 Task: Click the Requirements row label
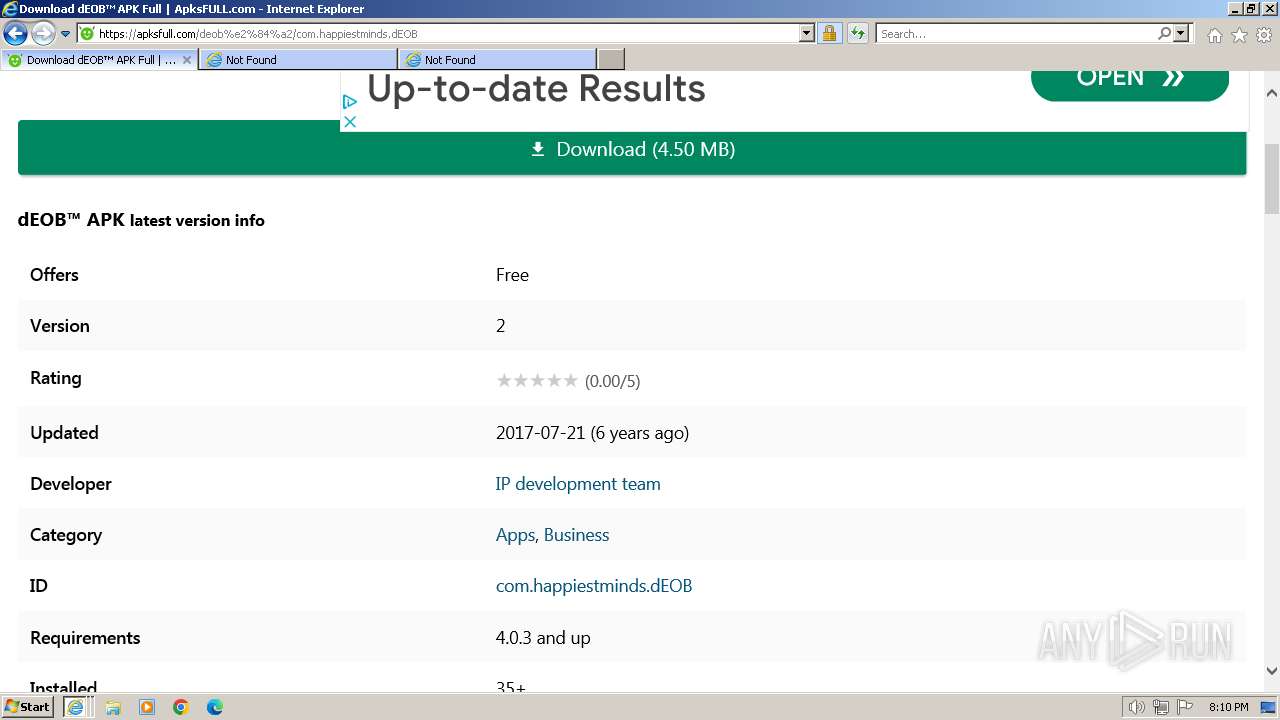[x=85, y=638]
